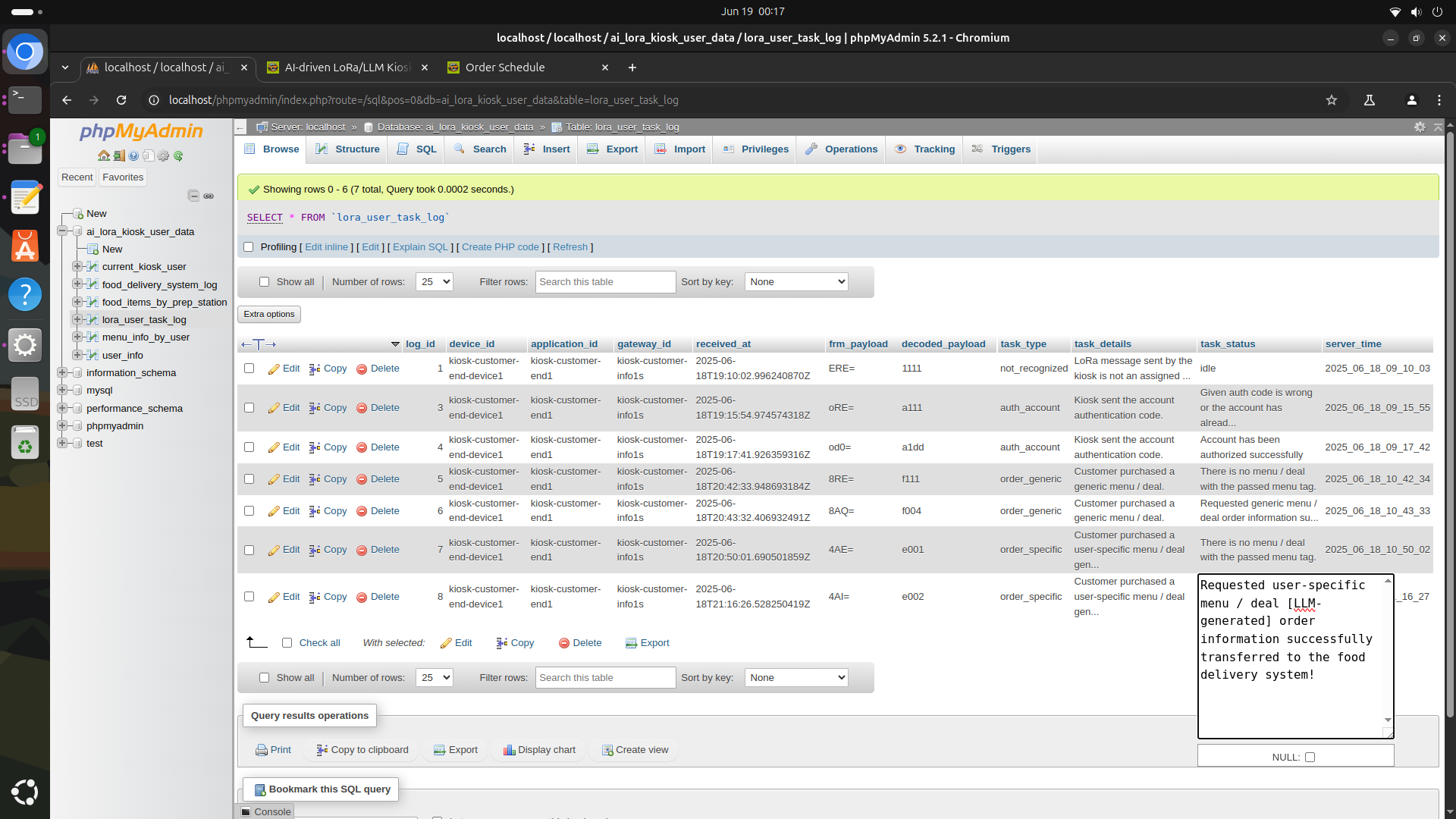Image resolution: width=1456 pixels, height=819 pixels.
Task: Toggle the NULL checkbox below text editor
Action: point(1310,757)
